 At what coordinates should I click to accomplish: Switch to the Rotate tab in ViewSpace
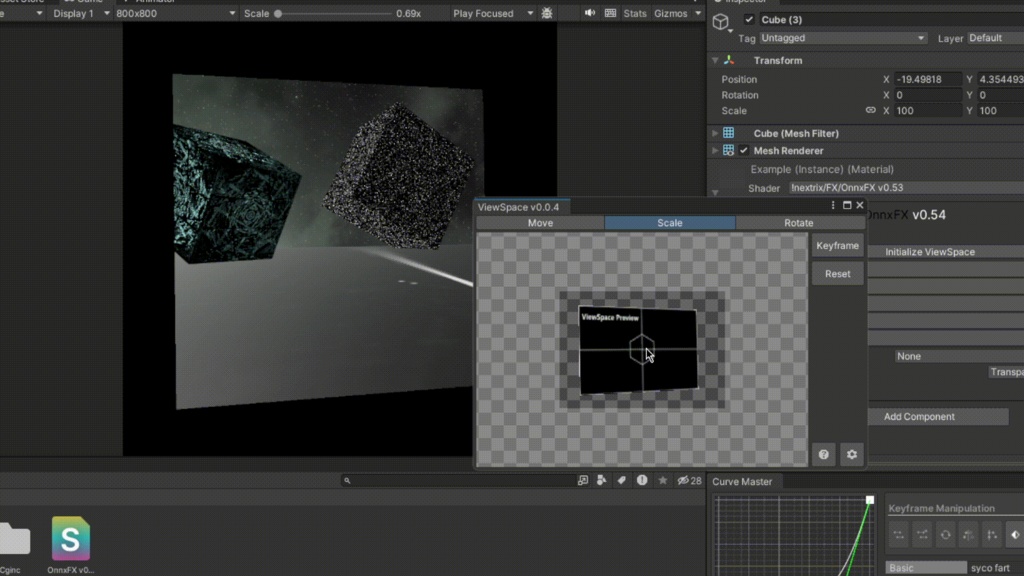click(798, 223)
